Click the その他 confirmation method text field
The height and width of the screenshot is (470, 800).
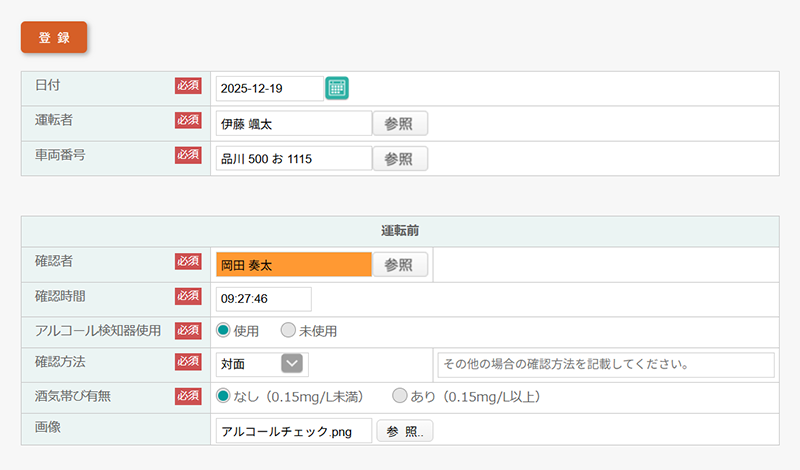click(605, 365)
